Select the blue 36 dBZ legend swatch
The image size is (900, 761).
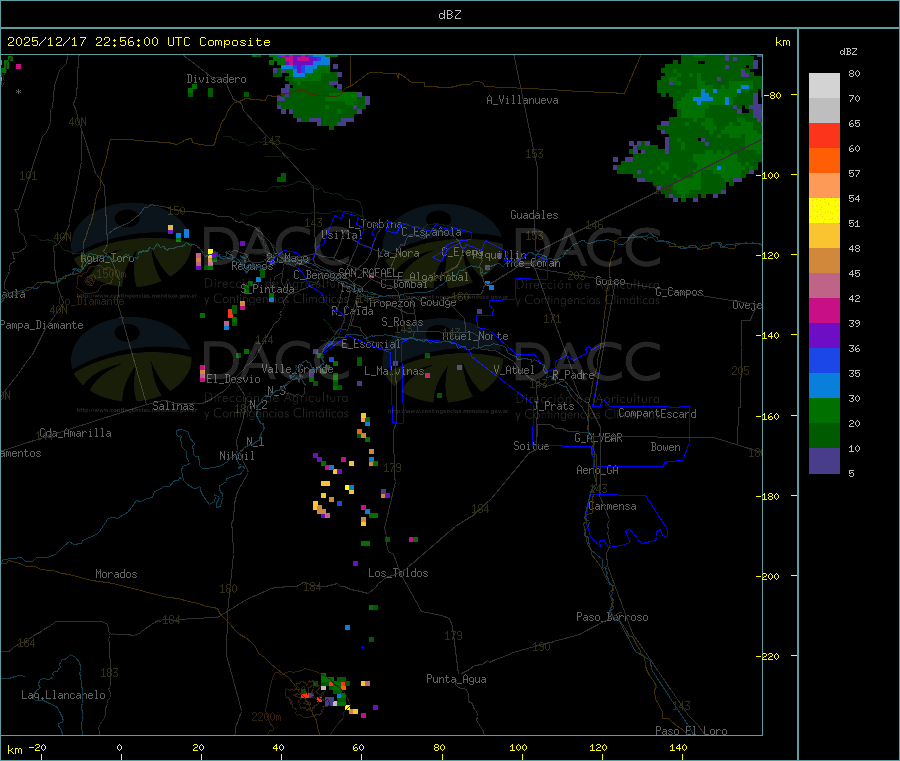click(824, 360)
